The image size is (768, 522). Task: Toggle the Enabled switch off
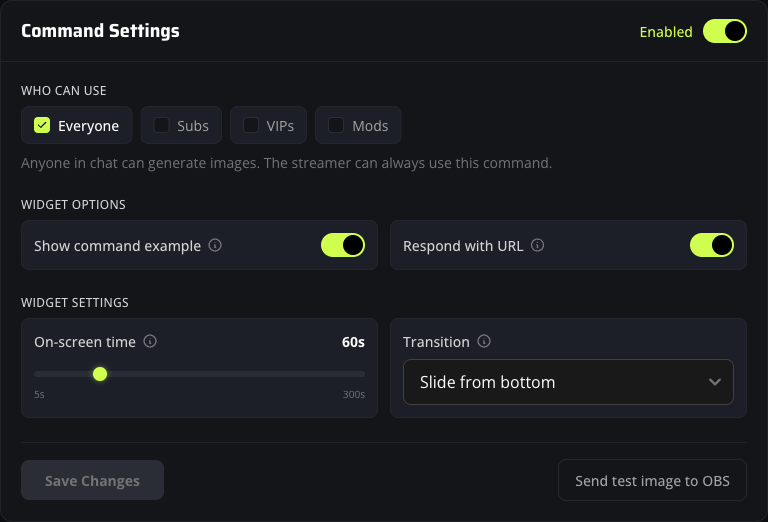tap(724, 31)
